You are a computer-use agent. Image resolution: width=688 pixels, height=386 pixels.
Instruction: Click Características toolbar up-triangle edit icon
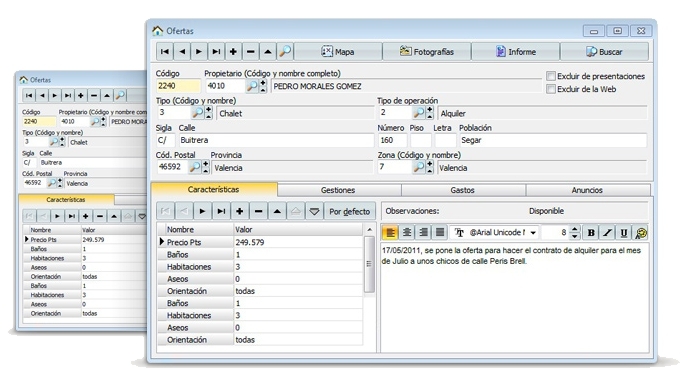pos(277,211)
